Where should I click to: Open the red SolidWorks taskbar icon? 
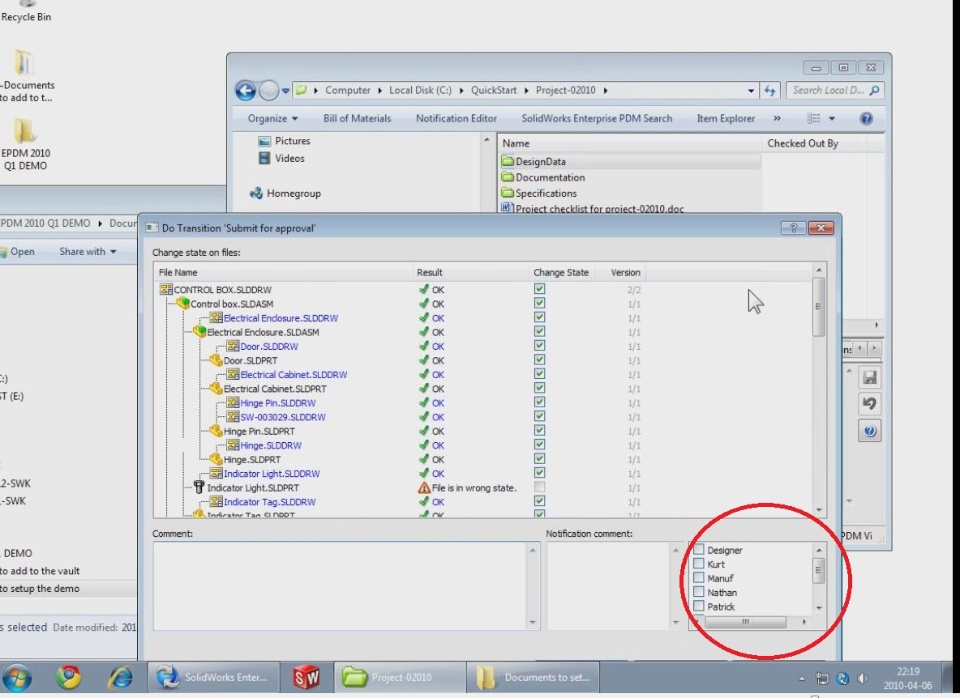(307, 678)
